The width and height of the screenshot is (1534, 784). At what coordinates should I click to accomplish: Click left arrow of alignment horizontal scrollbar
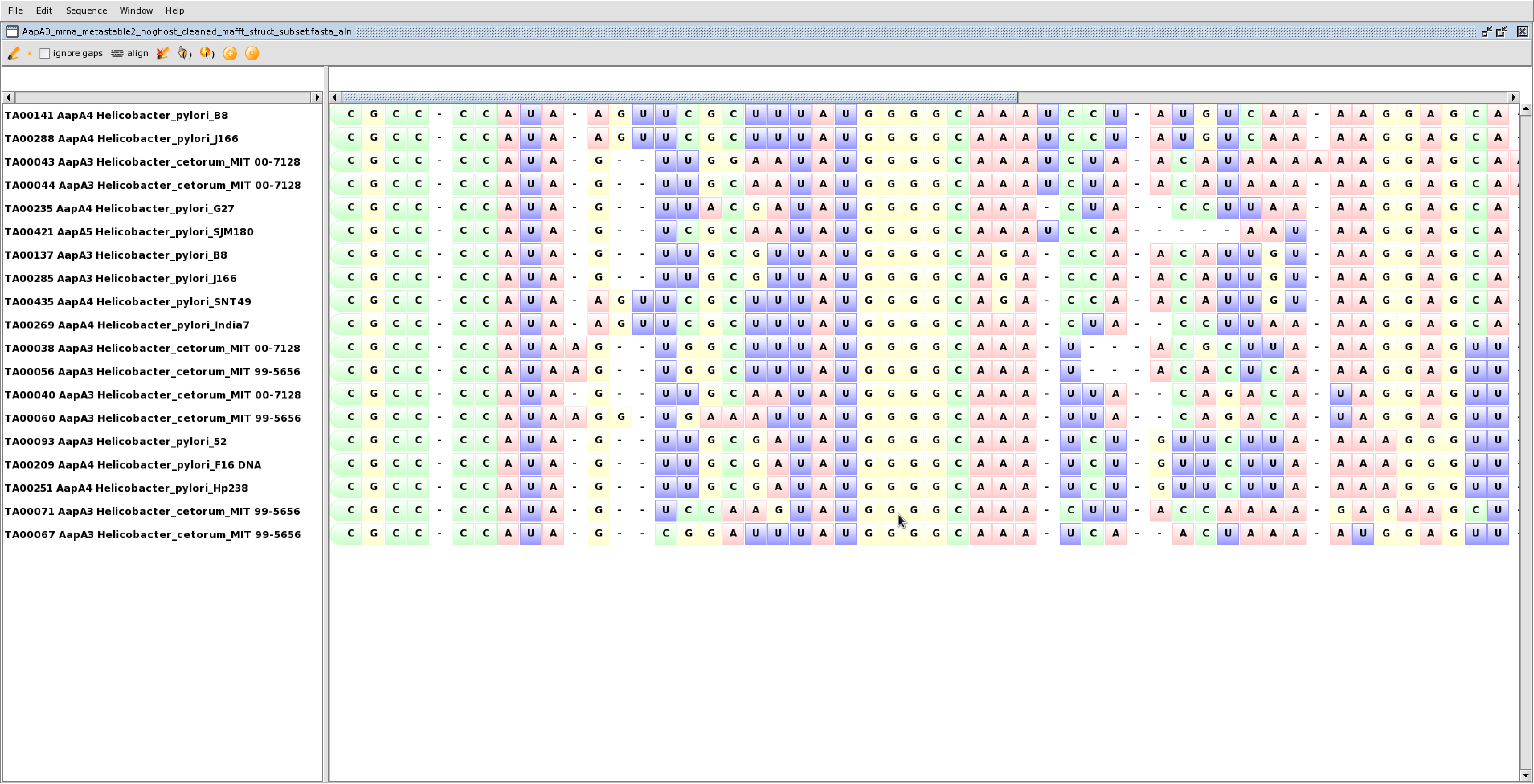335,97
